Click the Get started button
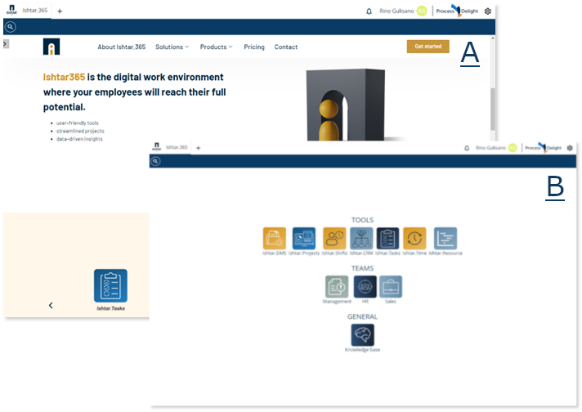 pos(428,46)
